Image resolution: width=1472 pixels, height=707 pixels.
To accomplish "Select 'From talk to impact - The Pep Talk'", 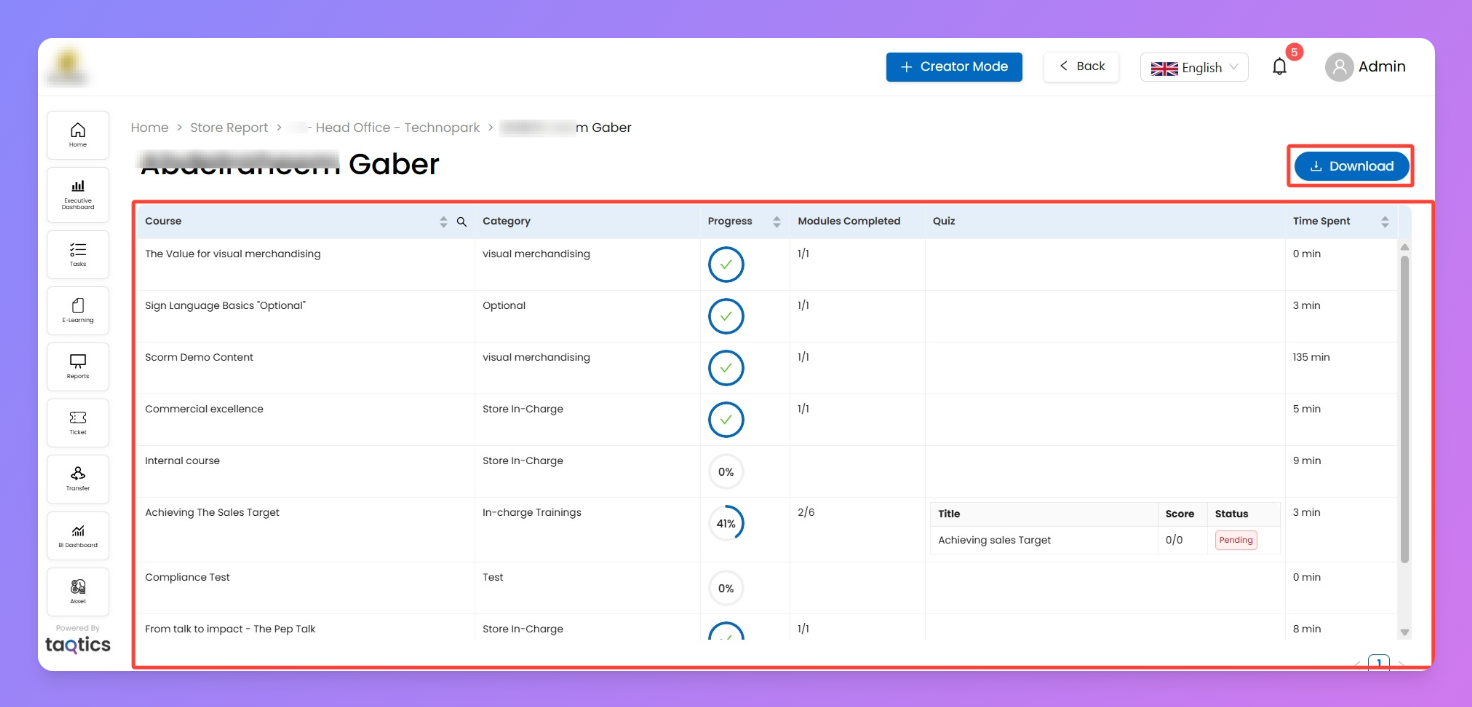I will coord(229,629).
